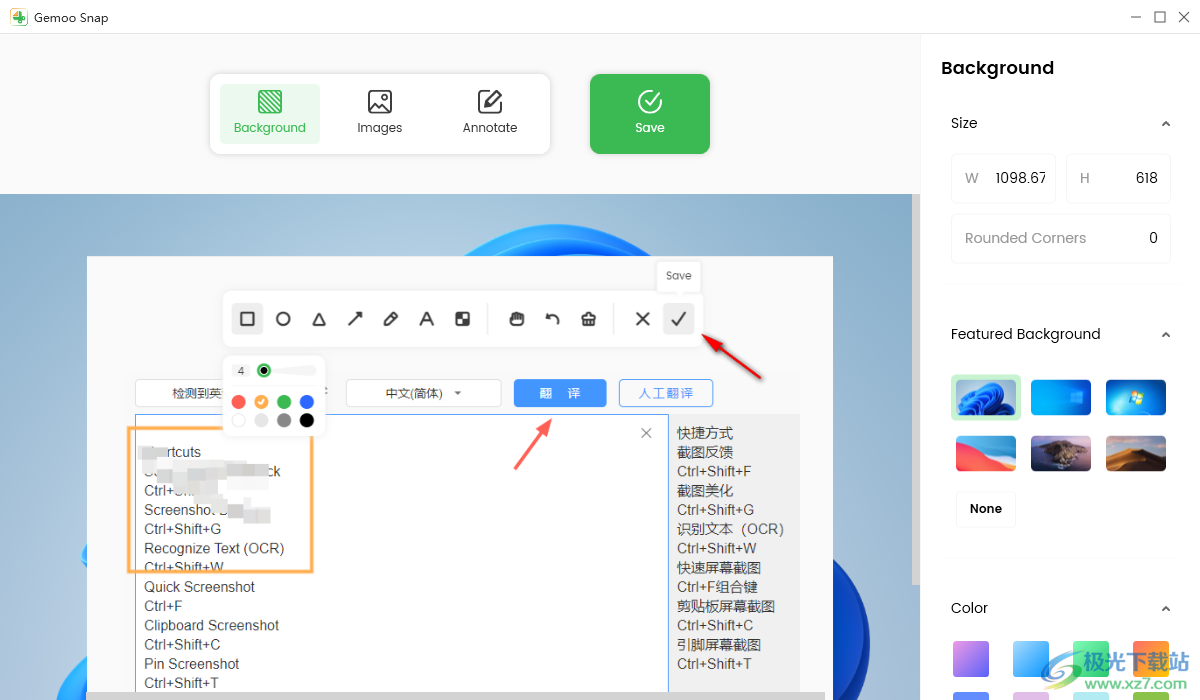Pick the green stroke color
This screenshot has height=700, width=1200.
click(284, 402)
